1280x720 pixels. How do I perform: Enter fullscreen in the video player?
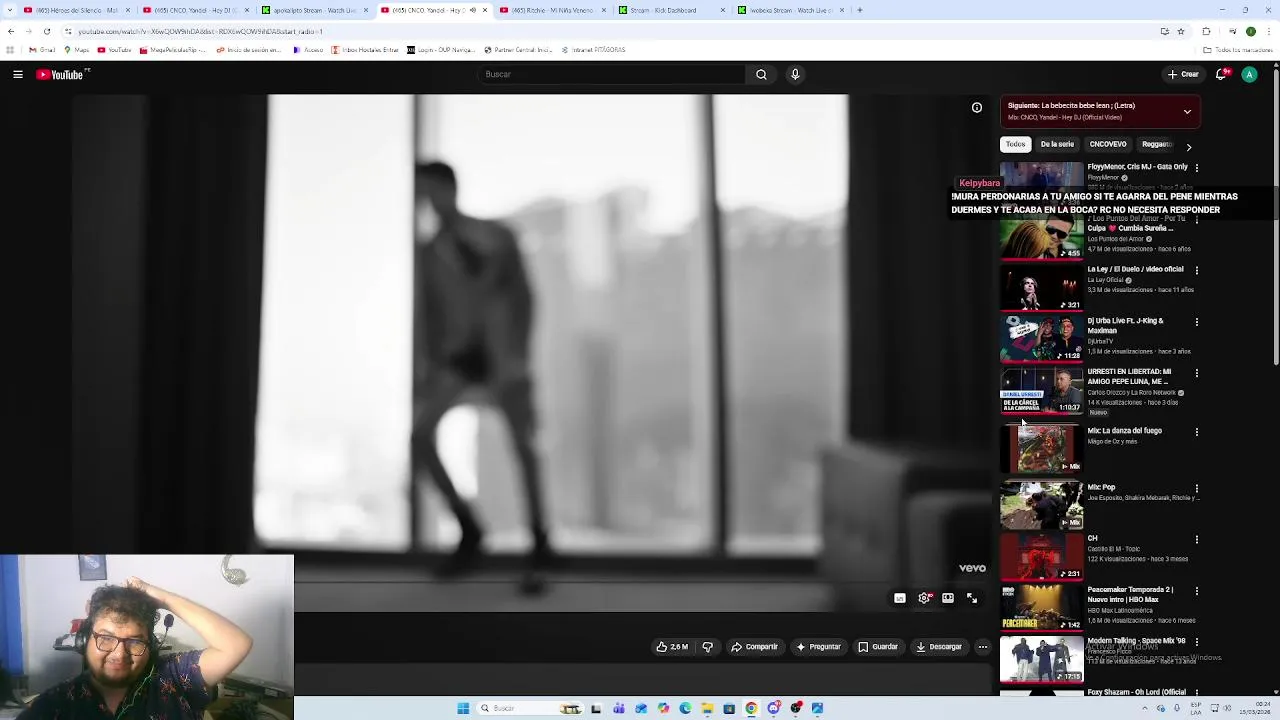(x=972, y=598)
